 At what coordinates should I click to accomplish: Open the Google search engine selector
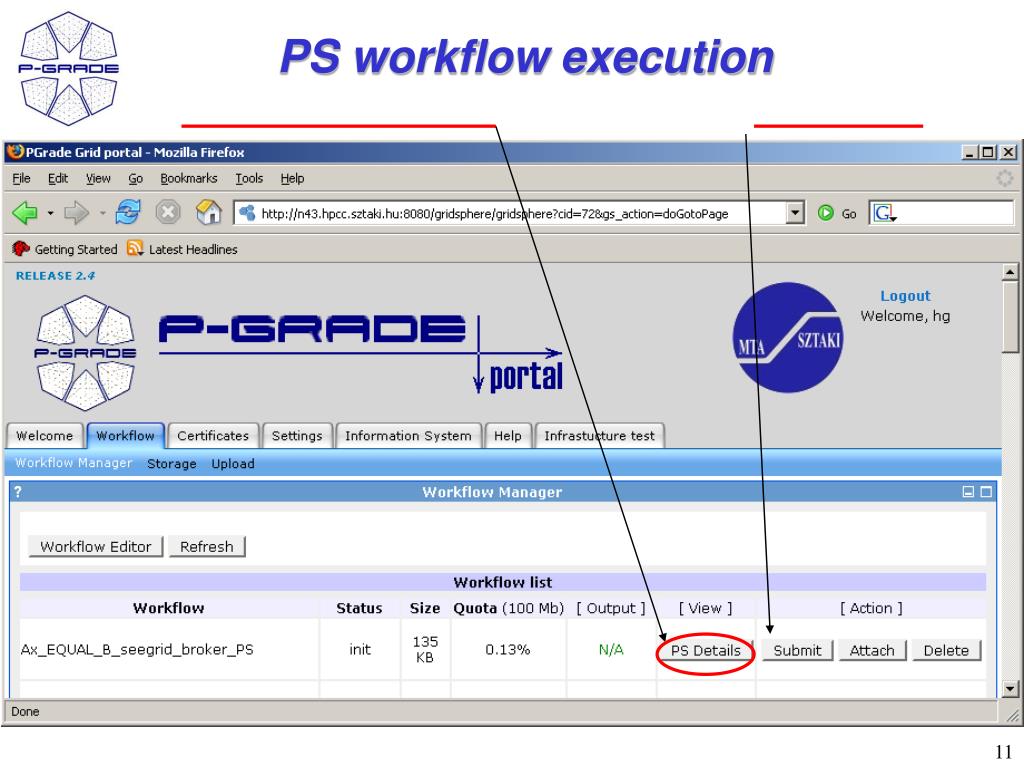pyautogui.click(x=884, y=214)
